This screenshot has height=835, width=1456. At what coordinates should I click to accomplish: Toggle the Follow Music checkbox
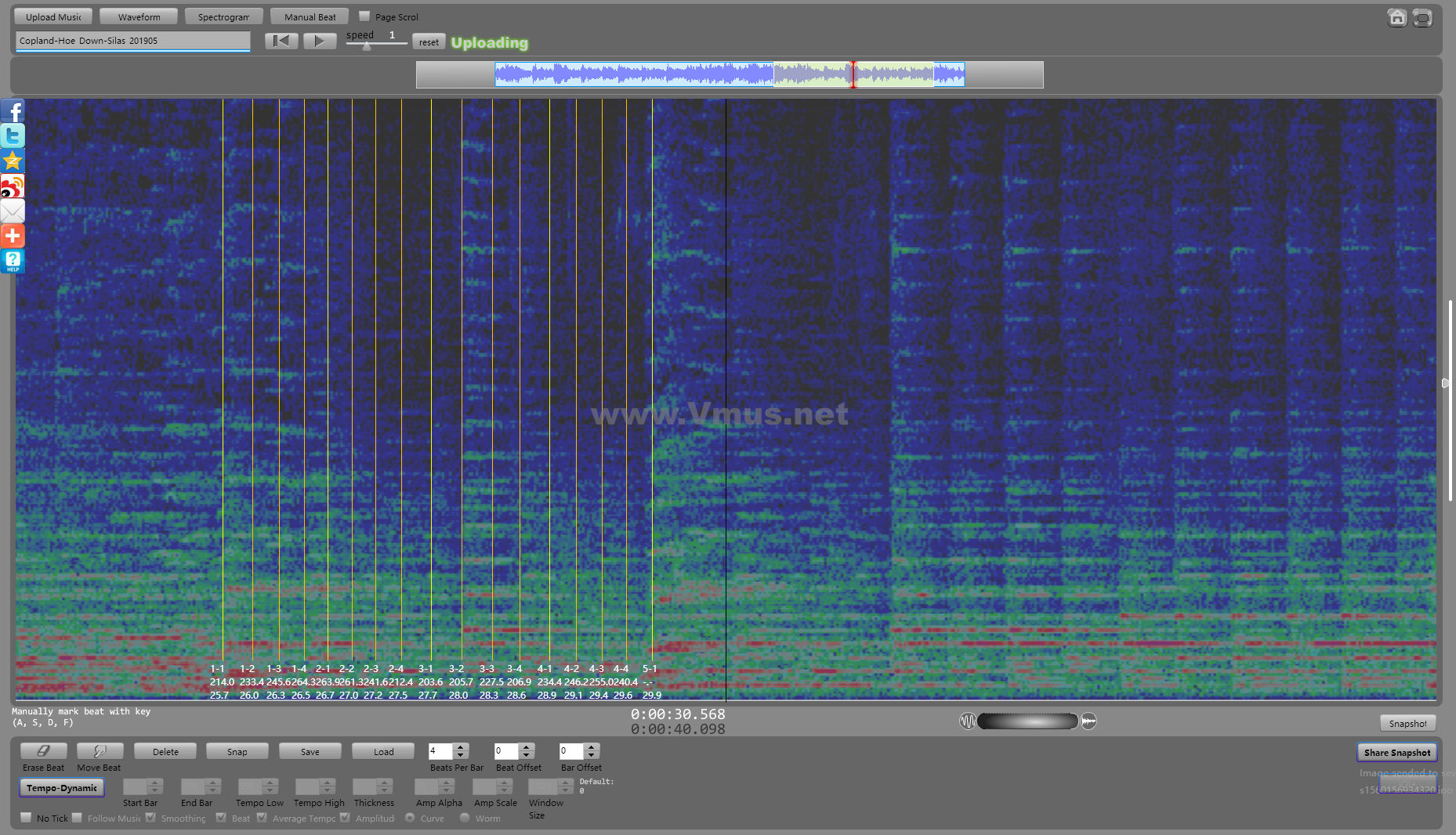coord(77,818)
